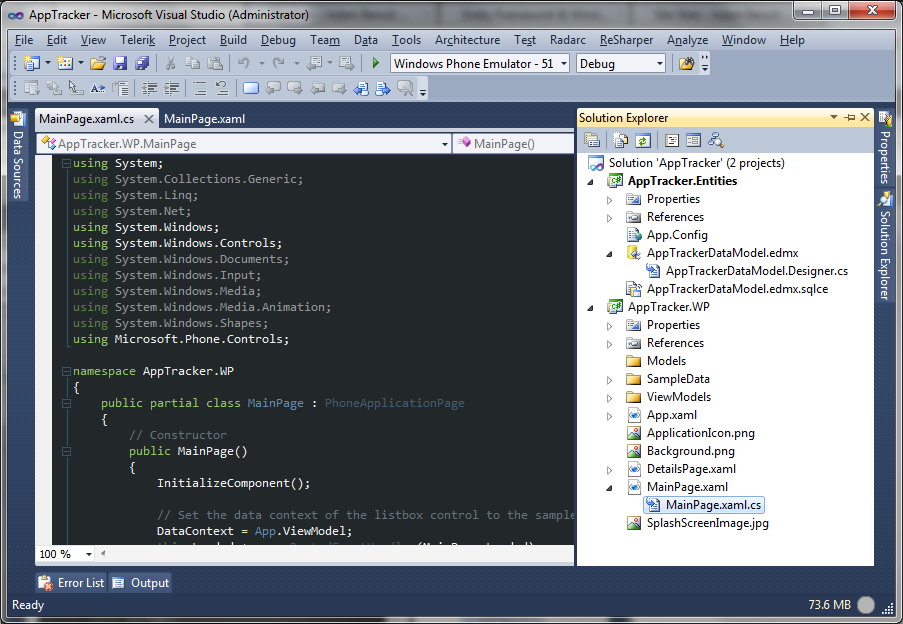903x624 pixels.
Task: Collapse the AppTracker.Entities project node
Action: click(590, 182)
